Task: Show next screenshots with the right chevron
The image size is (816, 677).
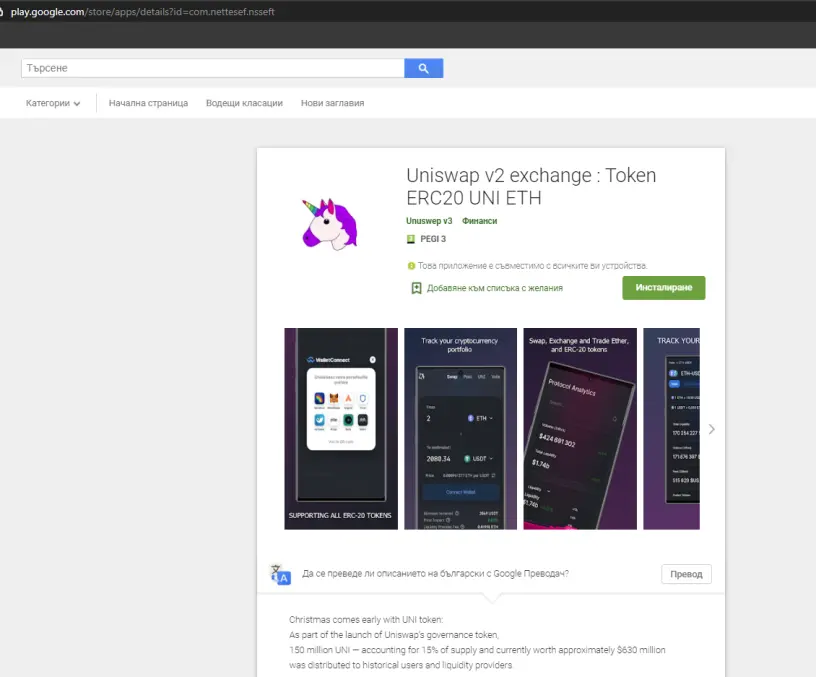Action: [x=711, y=429]
